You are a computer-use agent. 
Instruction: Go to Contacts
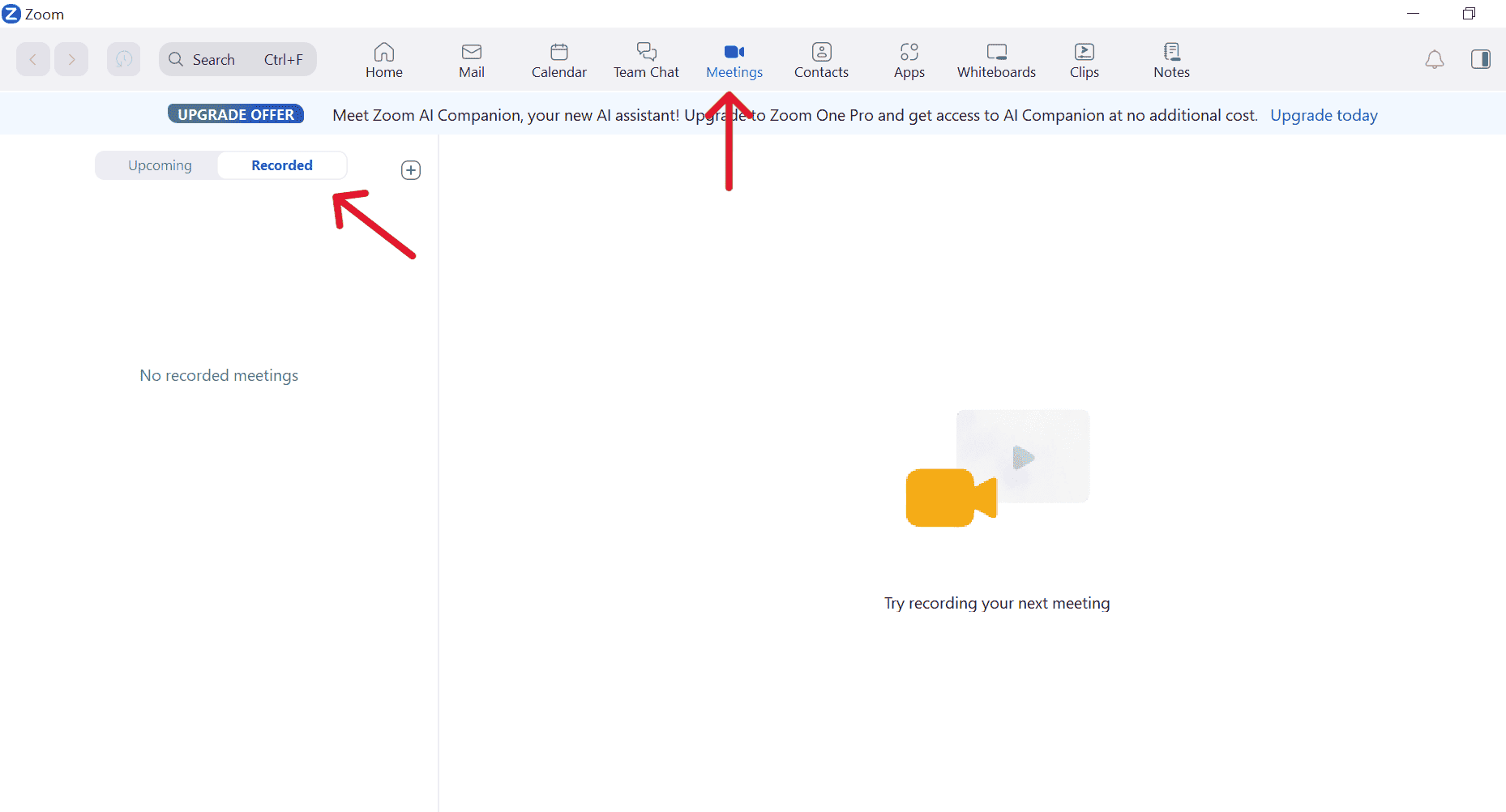[x=821, y=59]
